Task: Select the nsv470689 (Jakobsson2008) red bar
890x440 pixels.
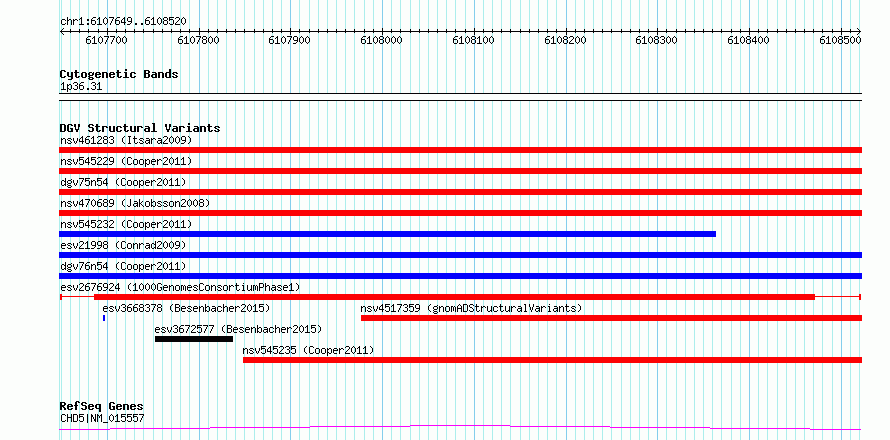Action: [460, 213]
